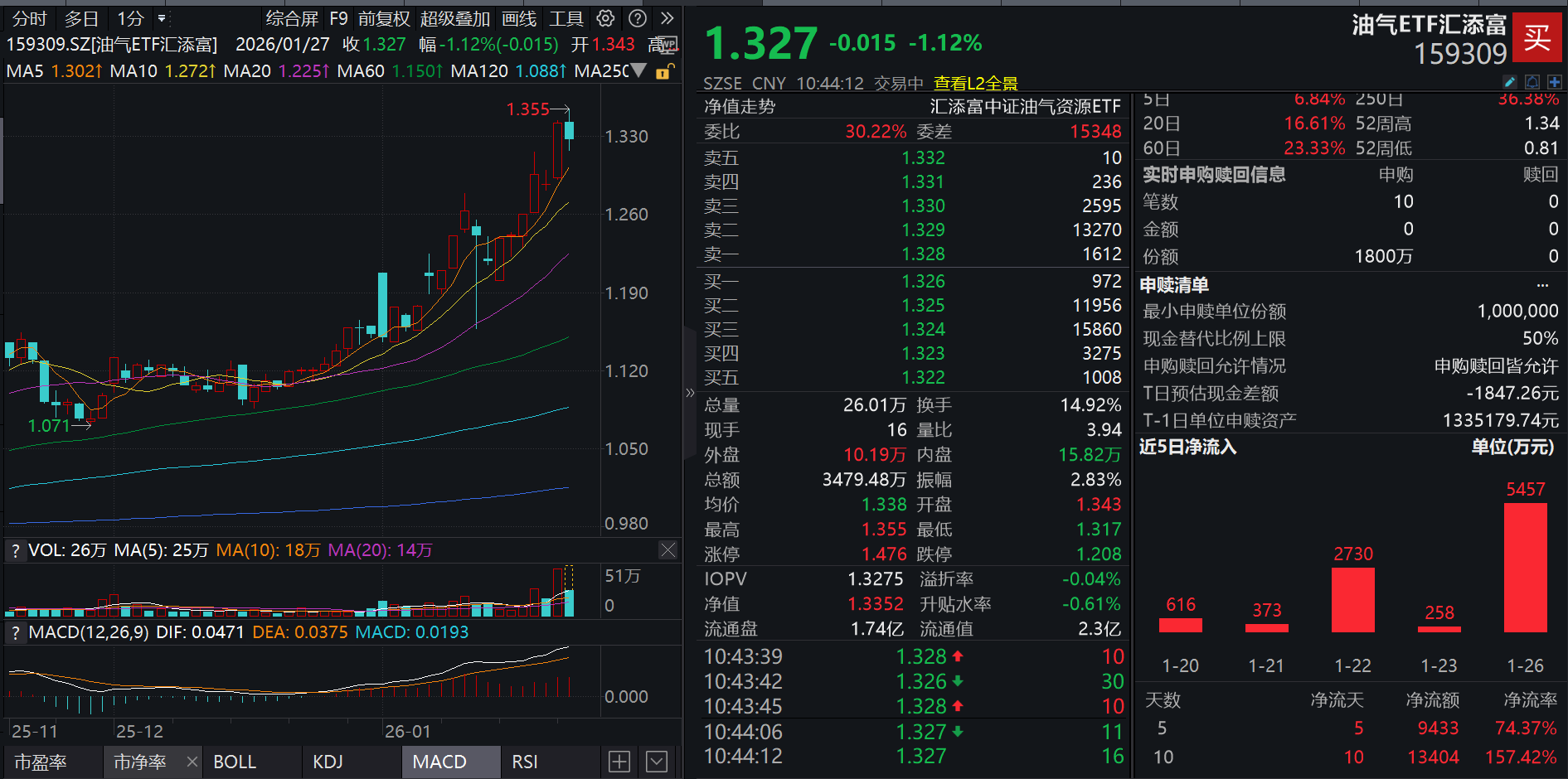The image size is (1568, 779).
Task: Switch to 分时 time-share view
Action: [29, 18]
